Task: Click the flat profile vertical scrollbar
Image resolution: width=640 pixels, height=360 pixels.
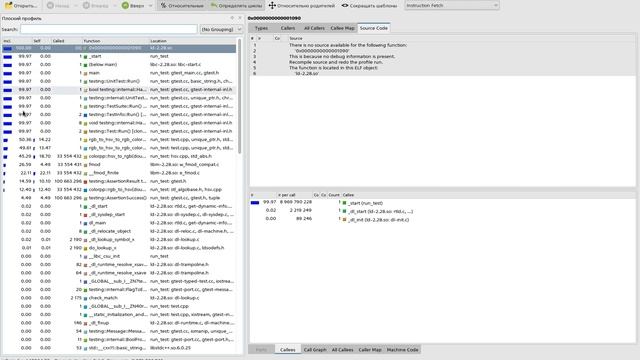Action: tap(240, 96)
